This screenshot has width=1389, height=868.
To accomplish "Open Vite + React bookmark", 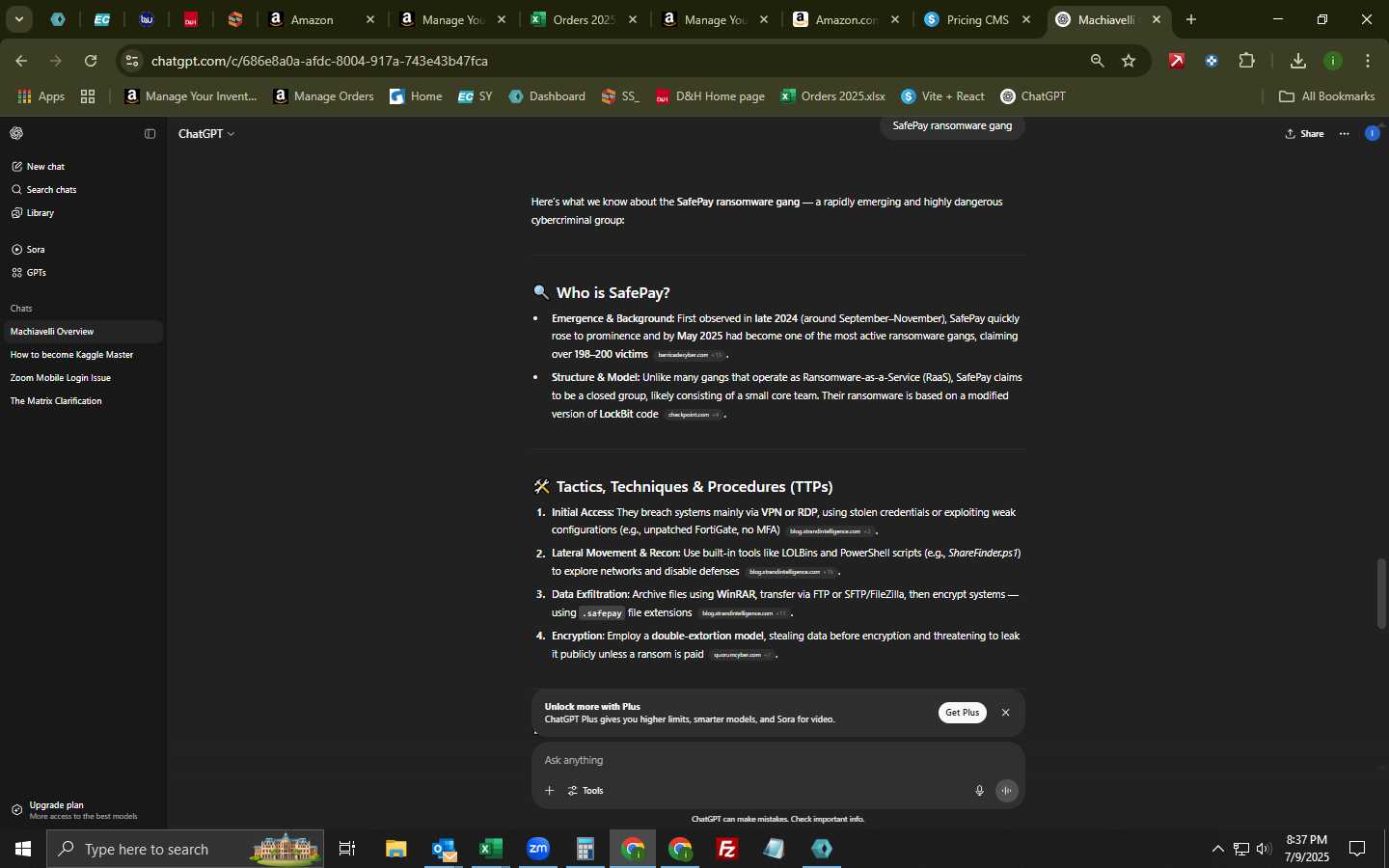I will pos(942,96).
